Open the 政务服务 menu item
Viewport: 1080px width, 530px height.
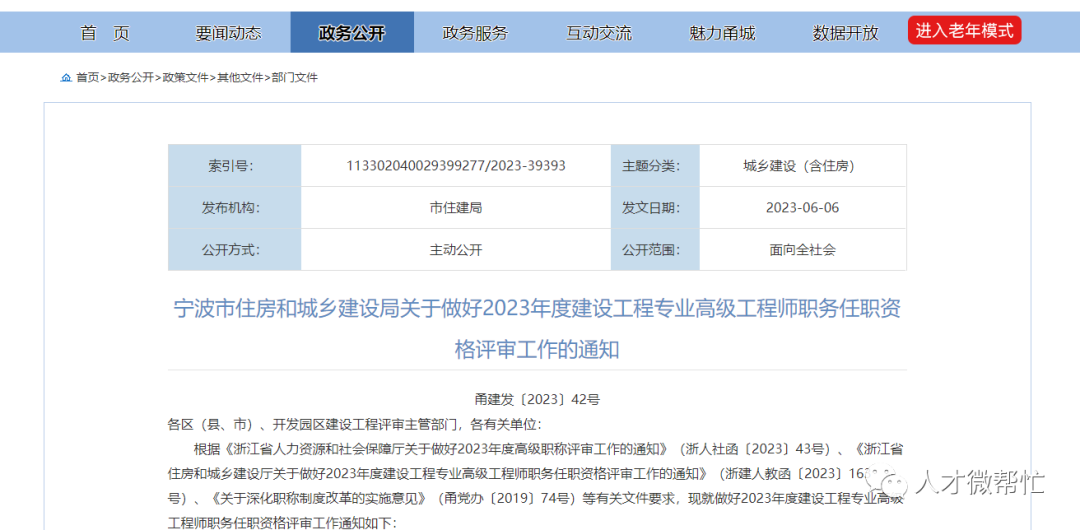[475, 32]
